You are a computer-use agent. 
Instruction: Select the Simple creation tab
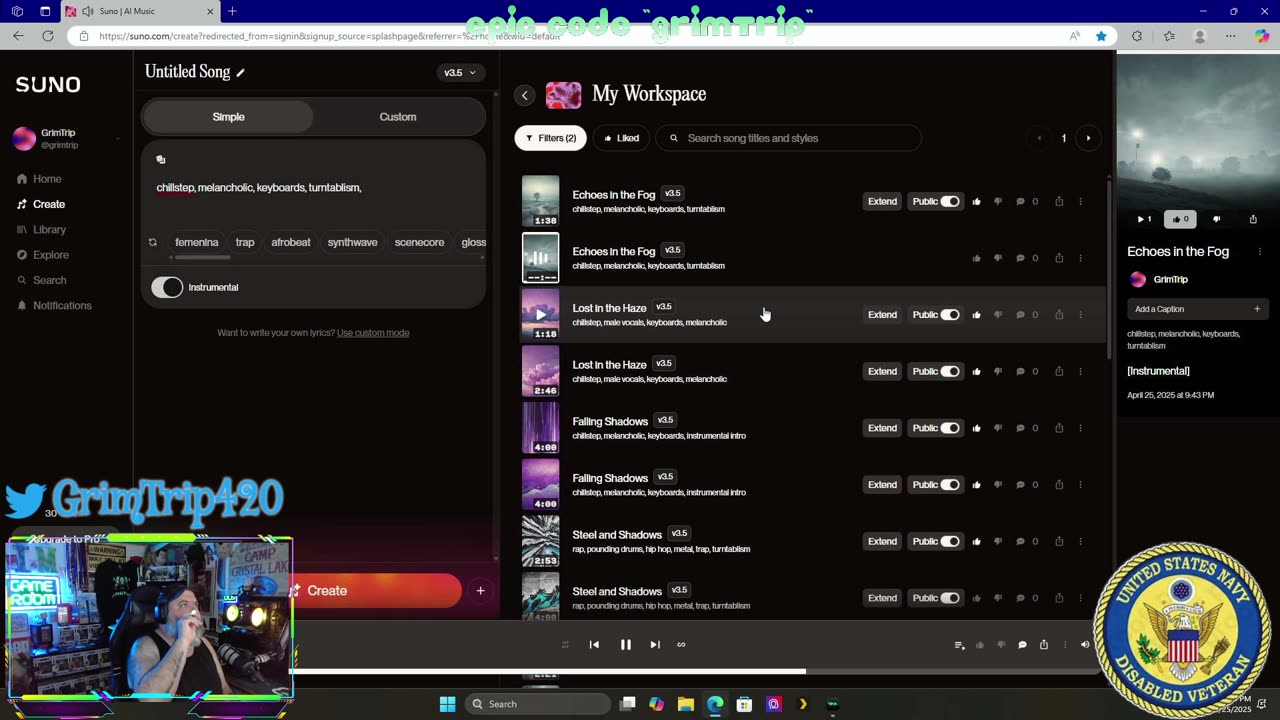pos(228,117)
